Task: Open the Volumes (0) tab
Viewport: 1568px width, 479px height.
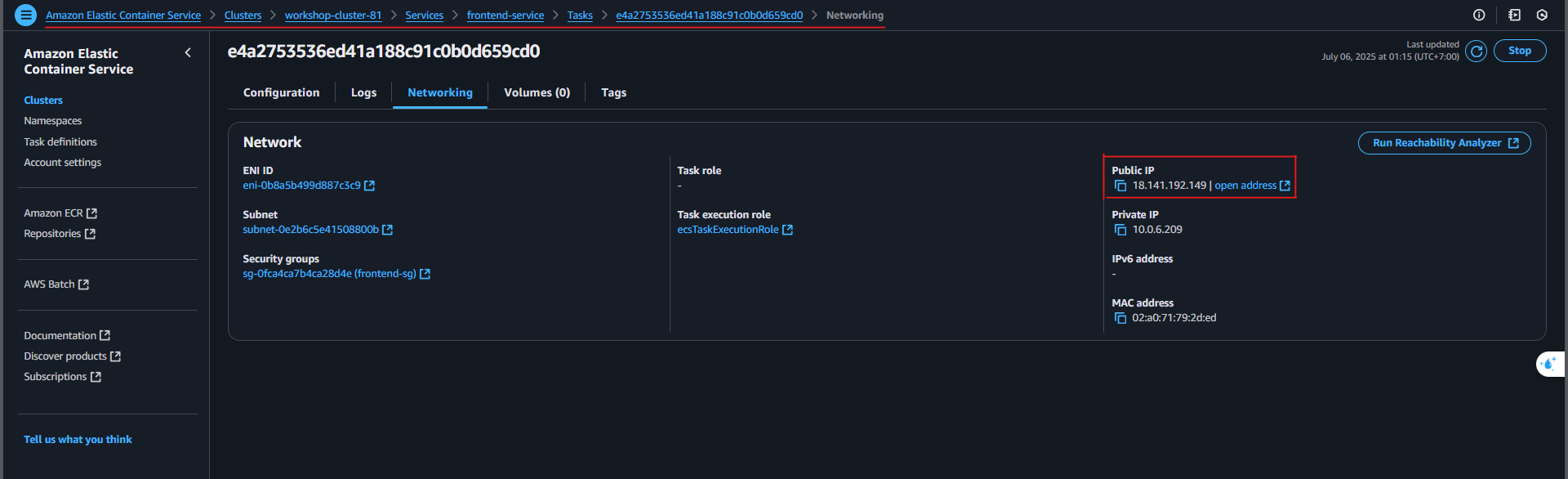Action: [537, 93]
